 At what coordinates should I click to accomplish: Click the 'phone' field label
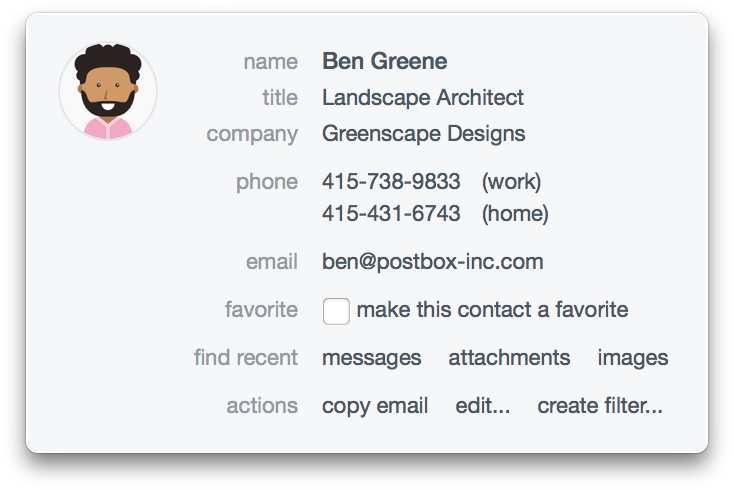point(267,182)
